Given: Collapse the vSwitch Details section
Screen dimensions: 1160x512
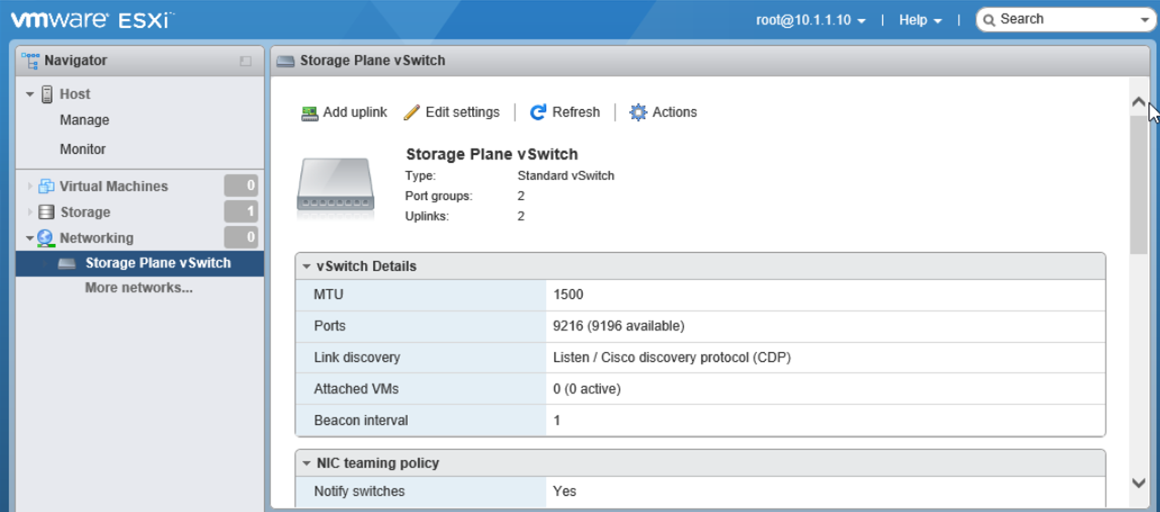Looking at the screenshot, I should click(x=307, y=267).
